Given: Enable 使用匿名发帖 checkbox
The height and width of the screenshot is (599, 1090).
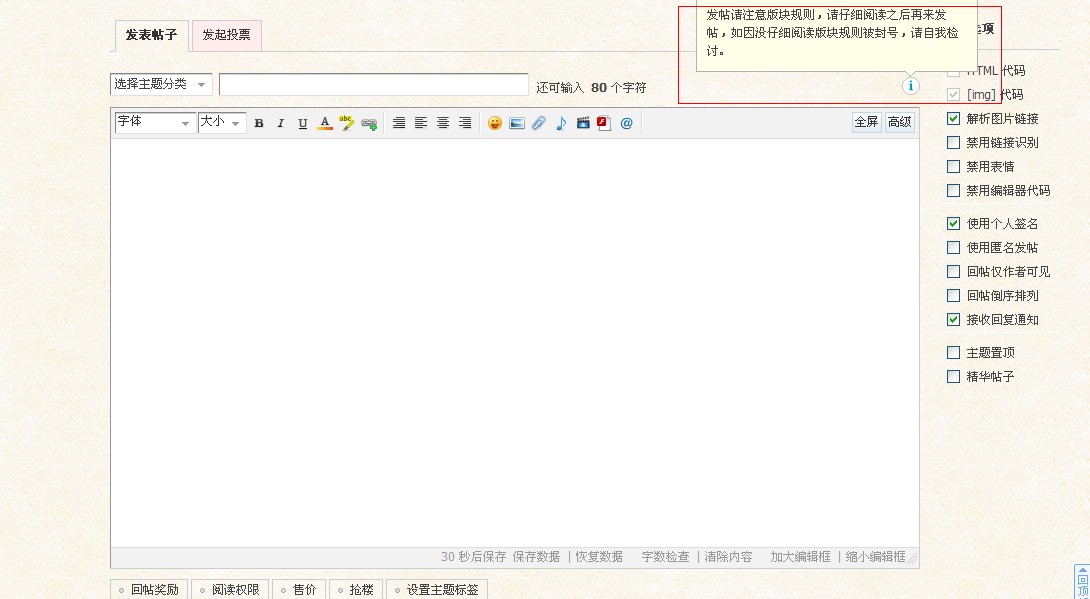Looking at the screenshot, I should pos(954,247).
